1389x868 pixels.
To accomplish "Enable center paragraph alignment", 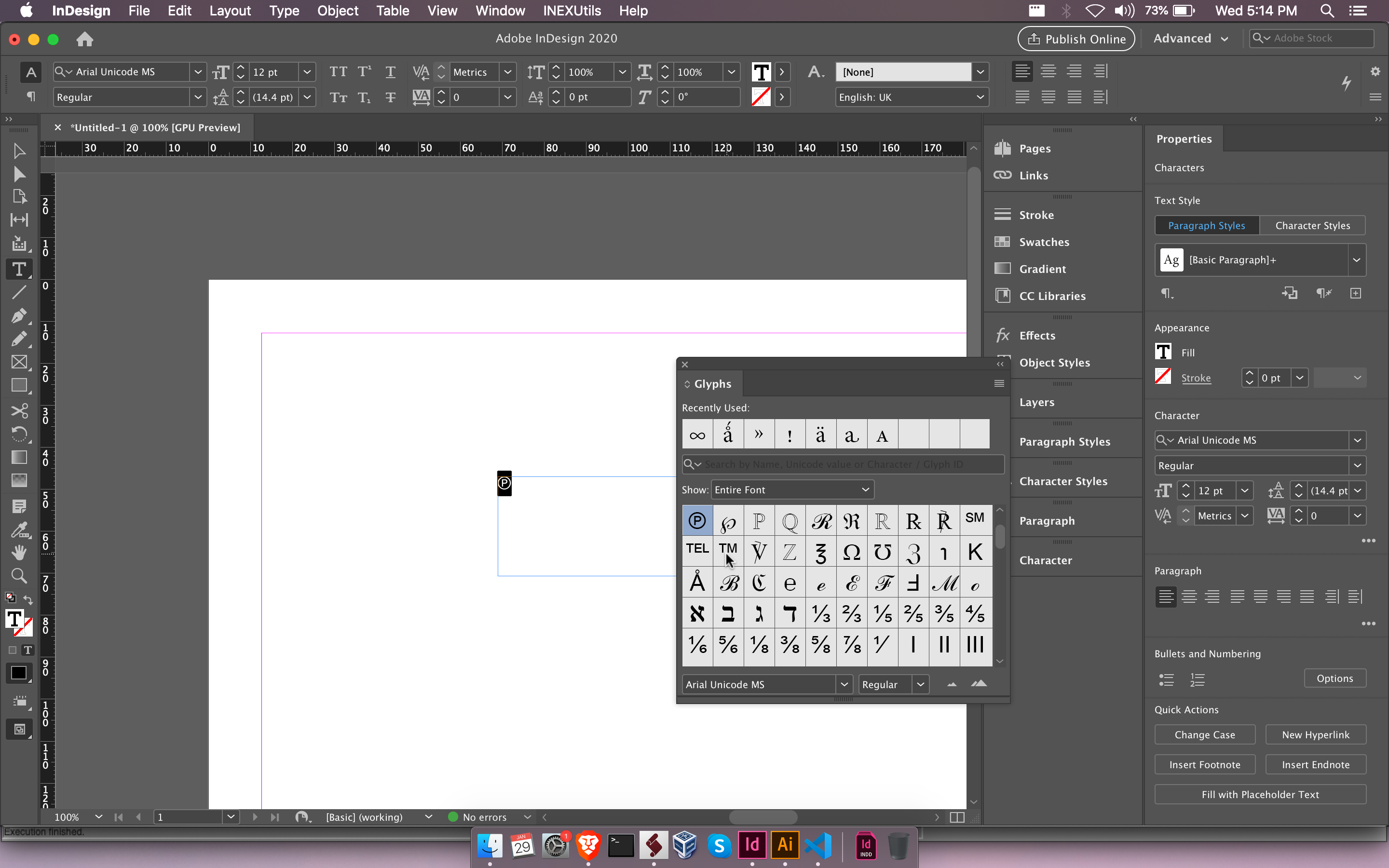I will pyautogui.click(x=1048, y=70).
